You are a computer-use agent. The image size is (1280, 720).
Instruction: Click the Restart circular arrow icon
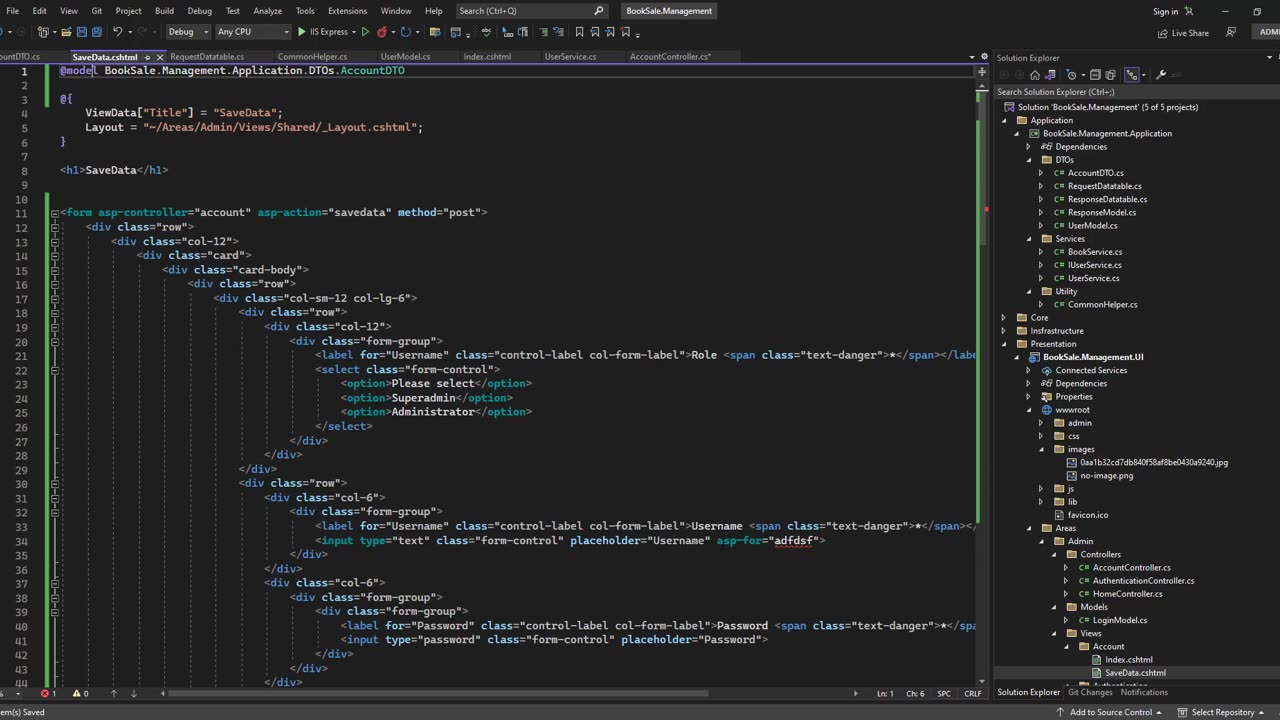click(405, 32)
